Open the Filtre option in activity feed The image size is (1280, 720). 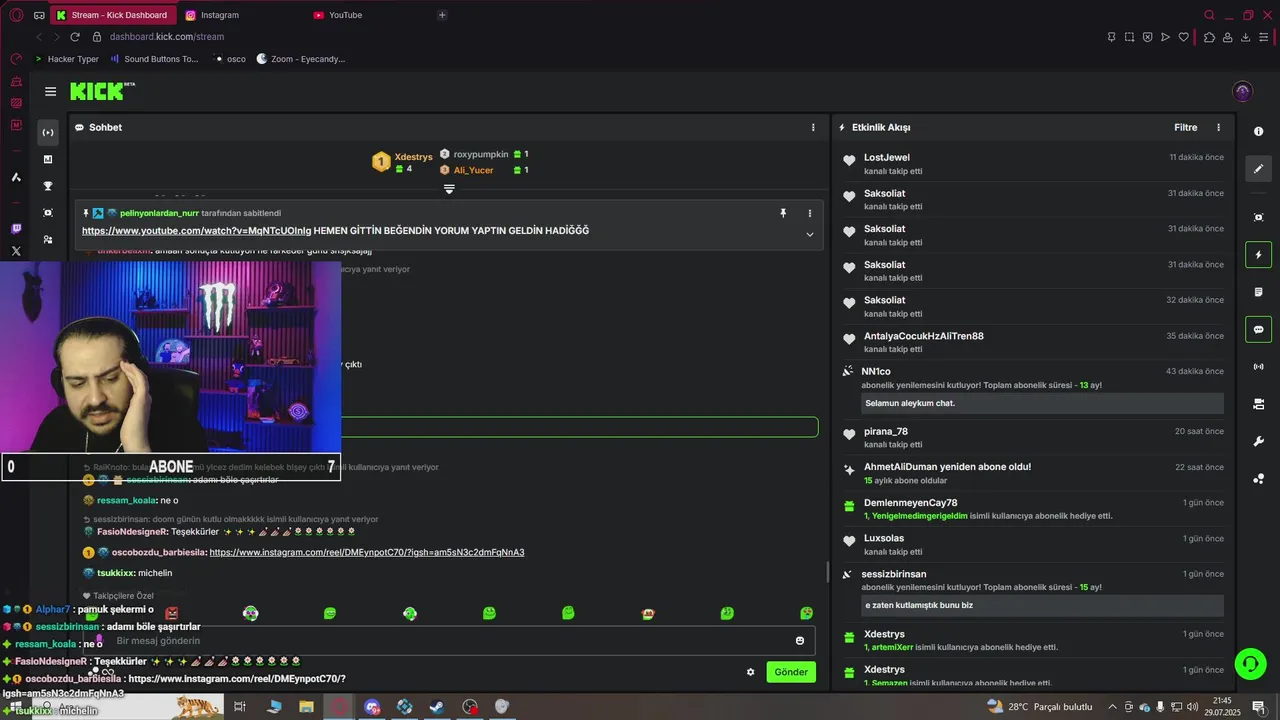(x=1185, y=127)
